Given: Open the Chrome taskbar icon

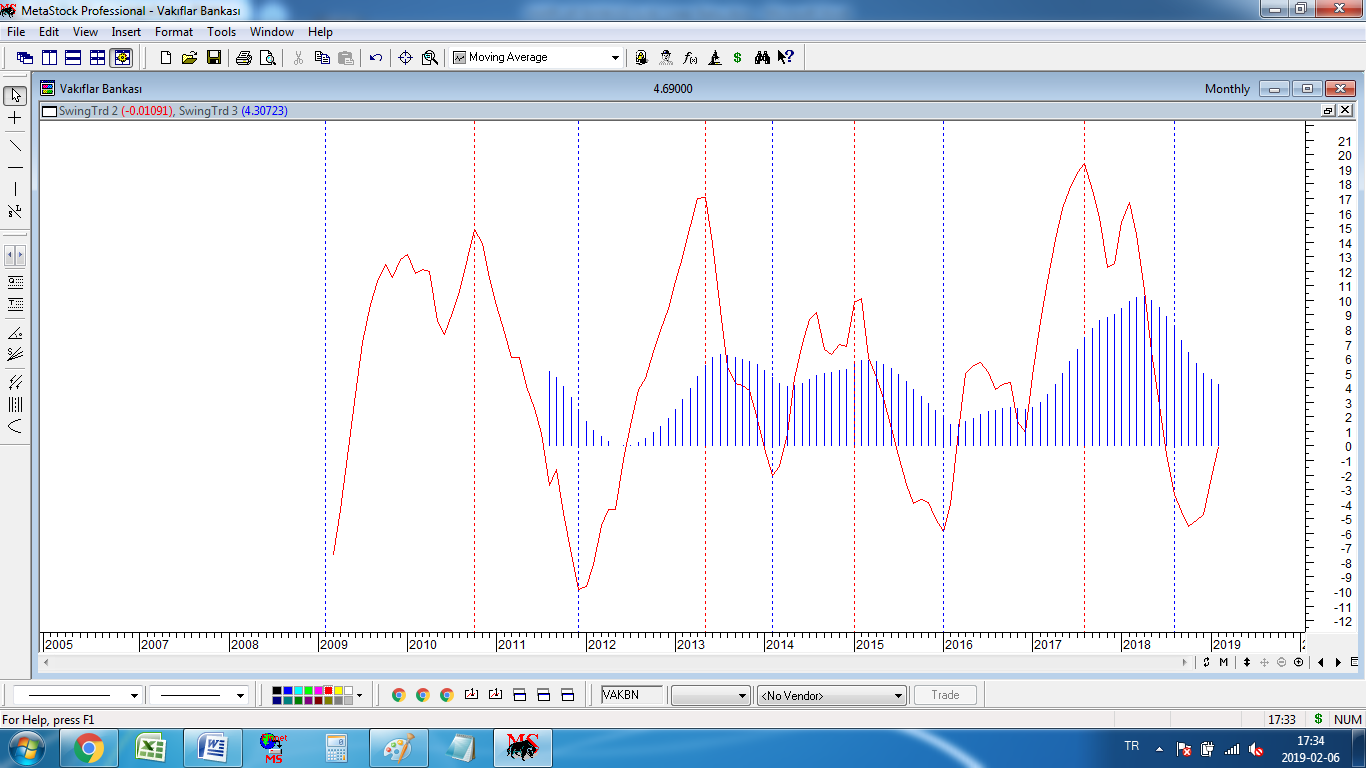Looking at the screenshot, I should coord(89,748).
